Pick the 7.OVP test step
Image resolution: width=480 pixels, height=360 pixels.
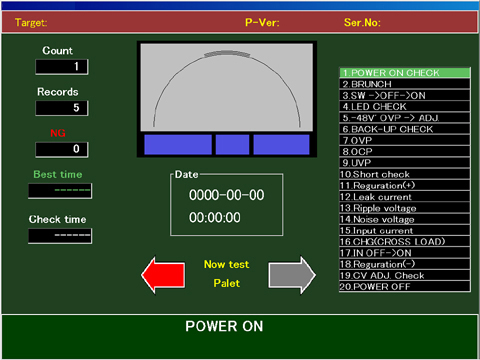(405, 140)
